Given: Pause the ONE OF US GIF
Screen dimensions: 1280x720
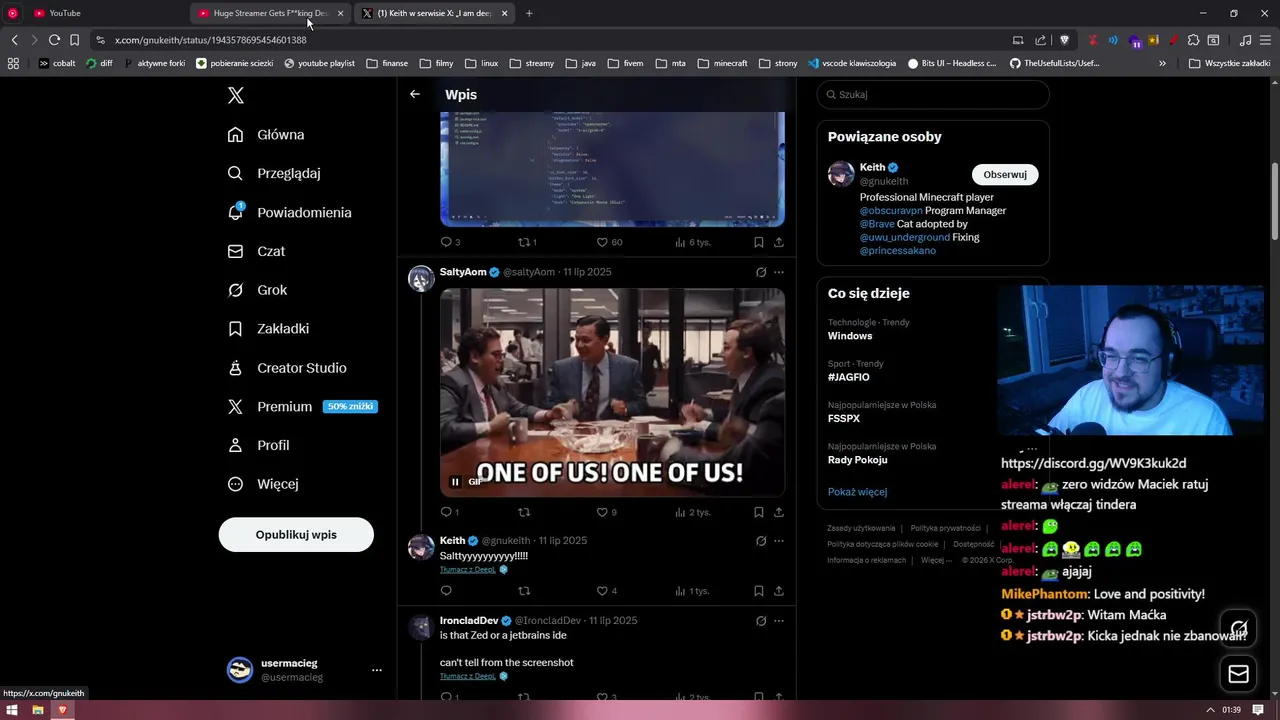Looking at the screenshot, I should pyautogui.click(x=455, y=482).
